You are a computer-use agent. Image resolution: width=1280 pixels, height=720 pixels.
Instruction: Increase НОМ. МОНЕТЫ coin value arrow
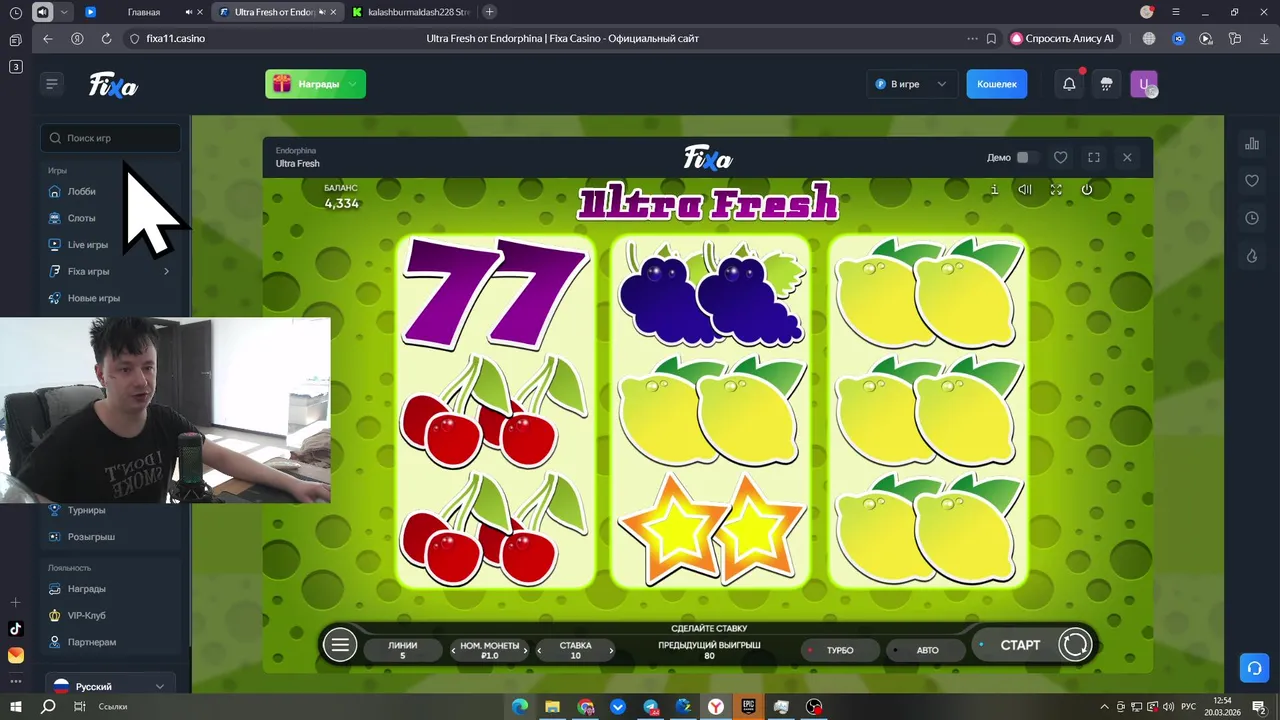(x=527, y=650)
